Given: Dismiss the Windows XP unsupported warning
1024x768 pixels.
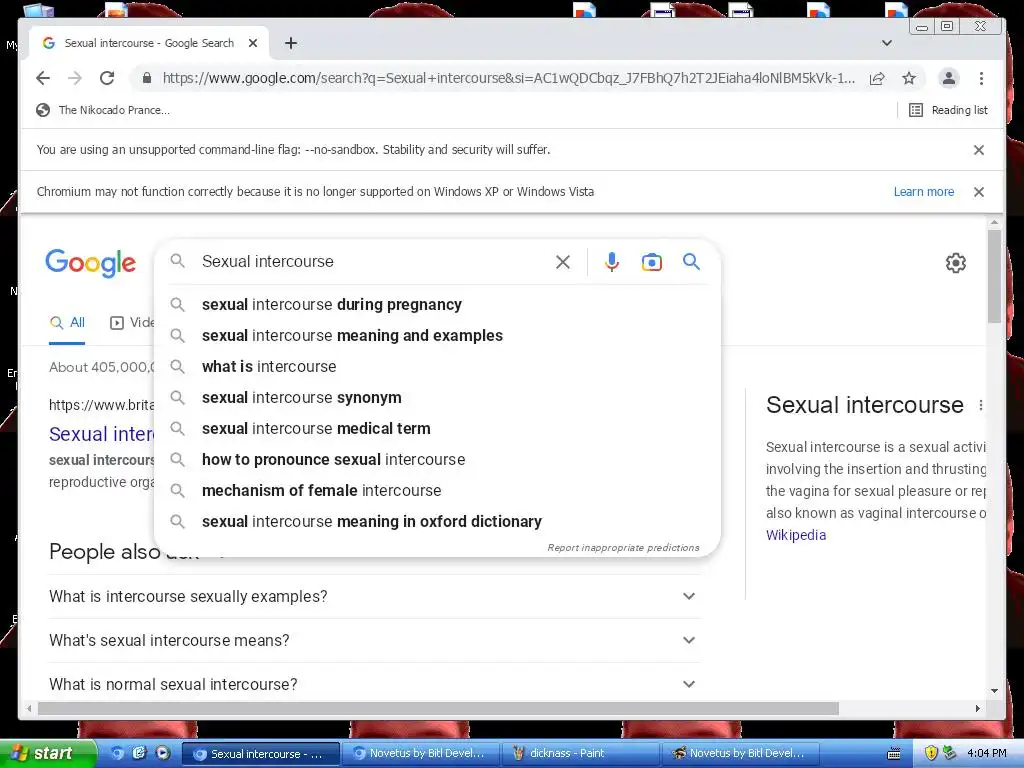Looking at the screenshot, I should pos(979,192).
